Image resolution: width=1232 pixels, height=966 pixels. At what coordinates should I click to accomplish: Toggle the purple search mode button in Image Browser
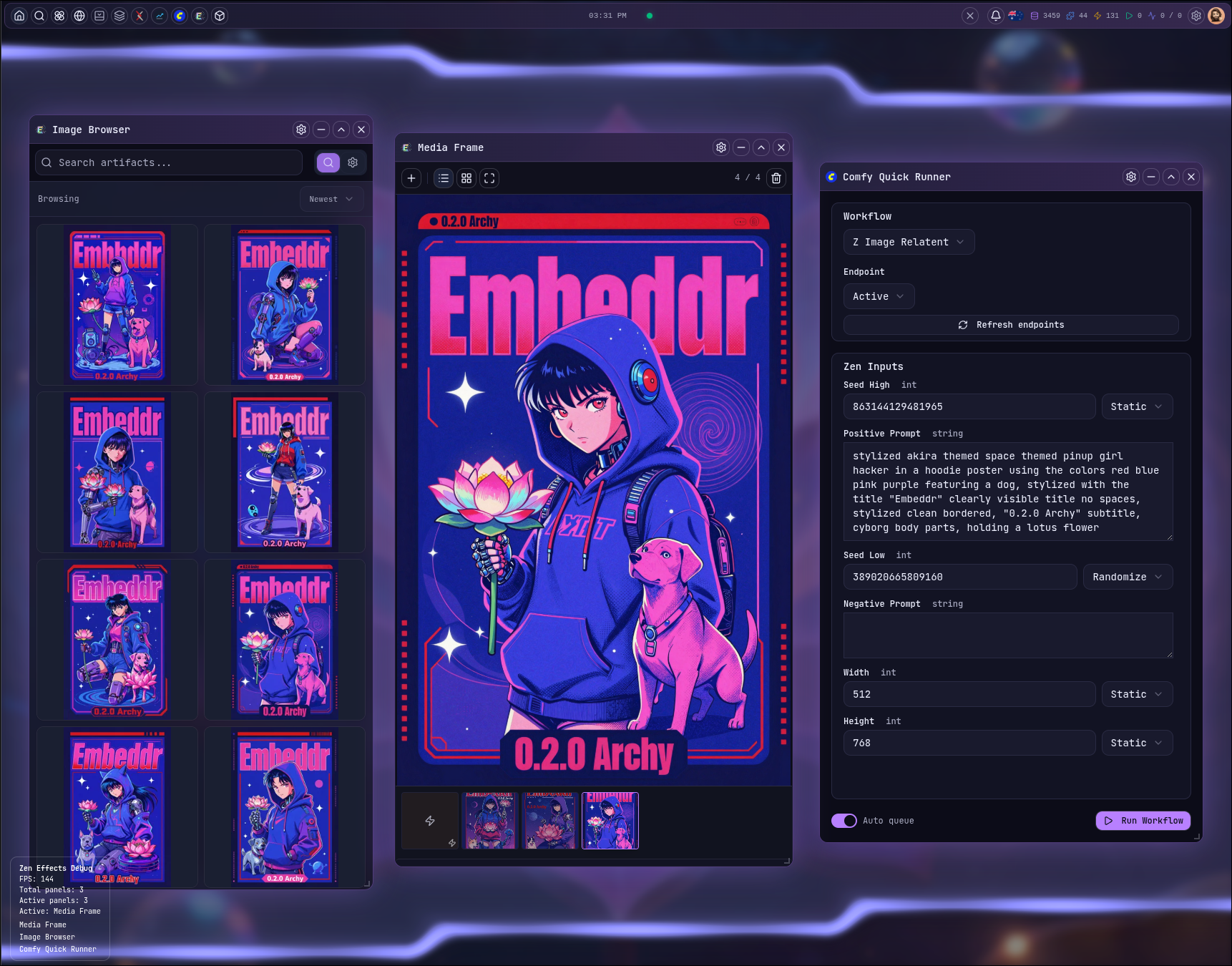(x=328, y=162)
